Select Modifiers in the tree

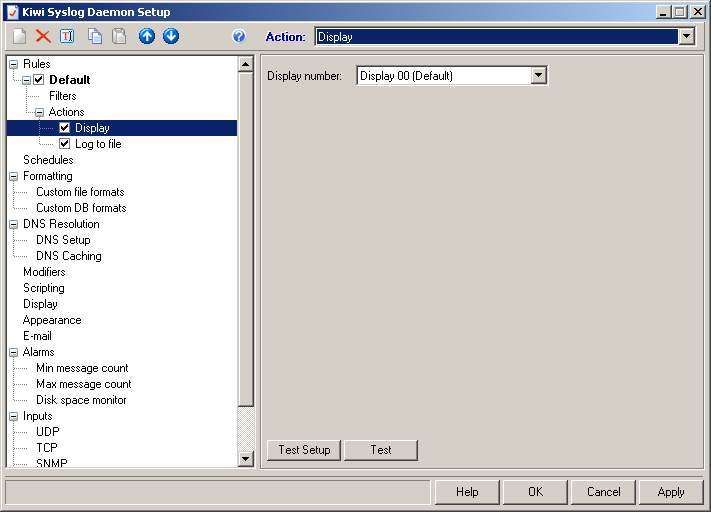[44, 272]
